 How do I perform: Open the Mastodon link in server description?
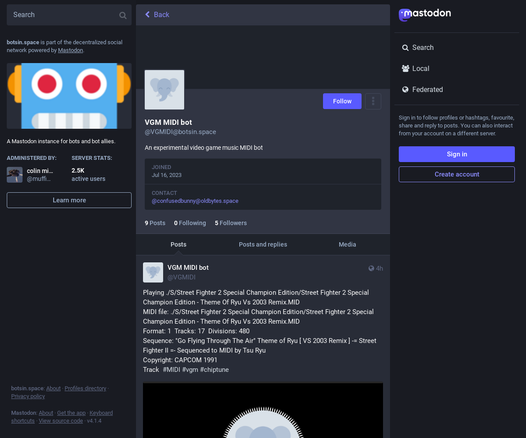click(70, 50)
